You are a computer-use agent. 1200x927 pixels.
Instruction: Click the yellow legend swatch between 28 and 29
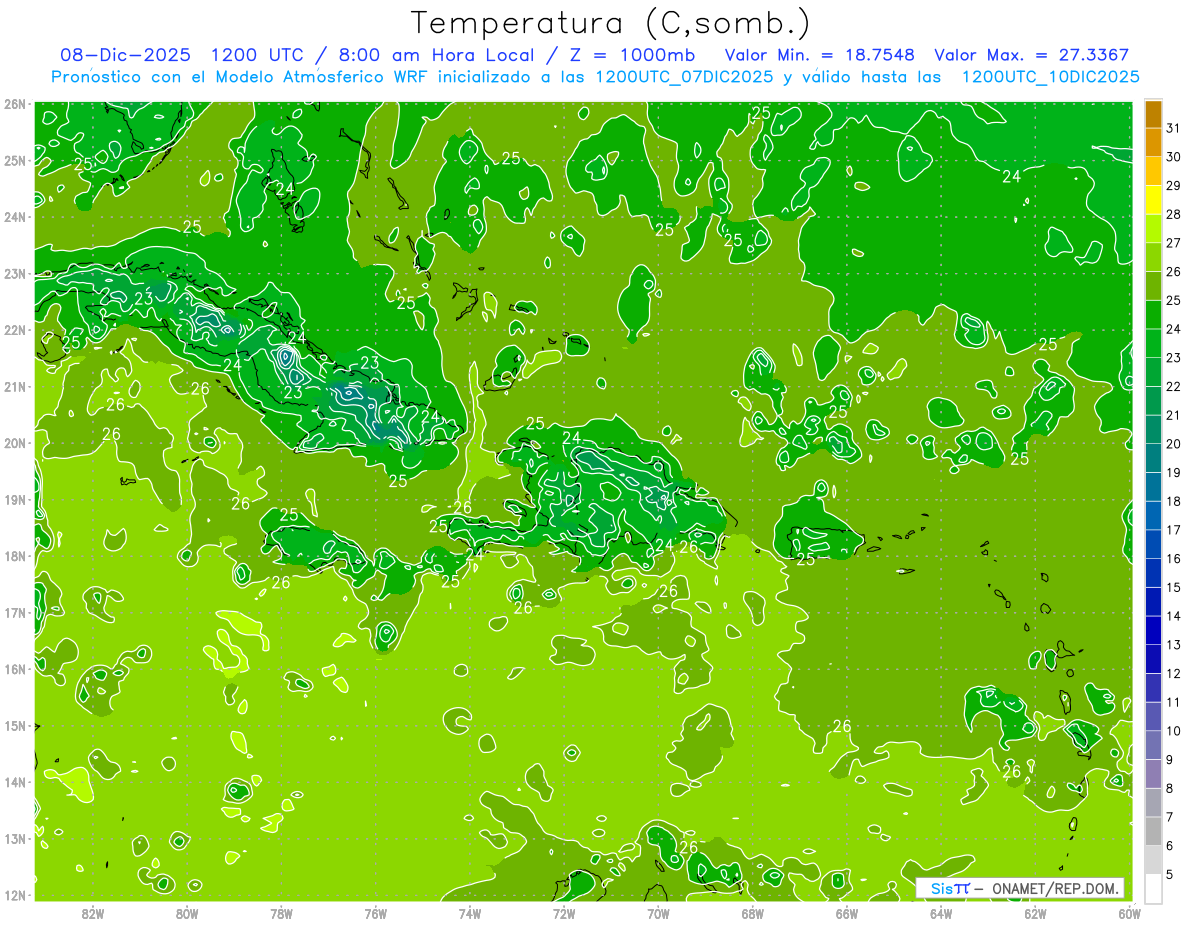click(1153, 200)
